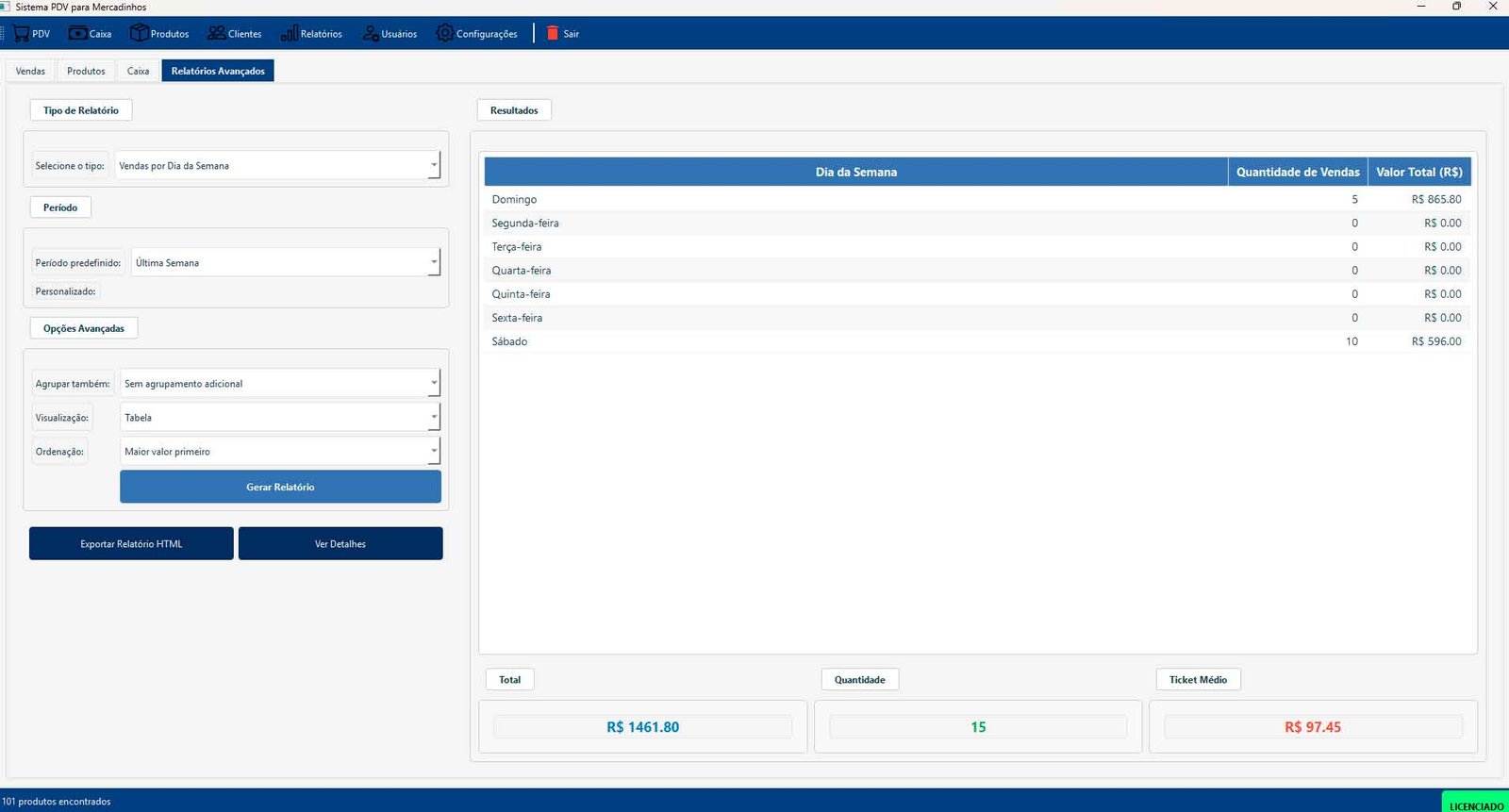Click the Produtos box icon
The width and height of the screenshot is (1509, 812).
[x=139, y=33]
